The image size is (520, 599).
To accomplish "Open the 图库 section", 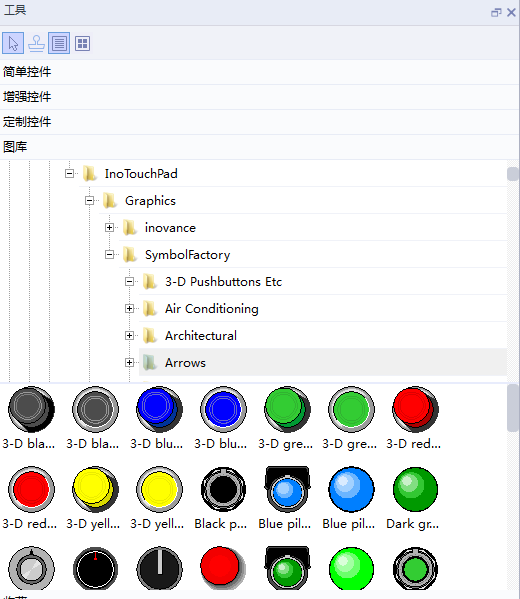I will coord(259,147).
